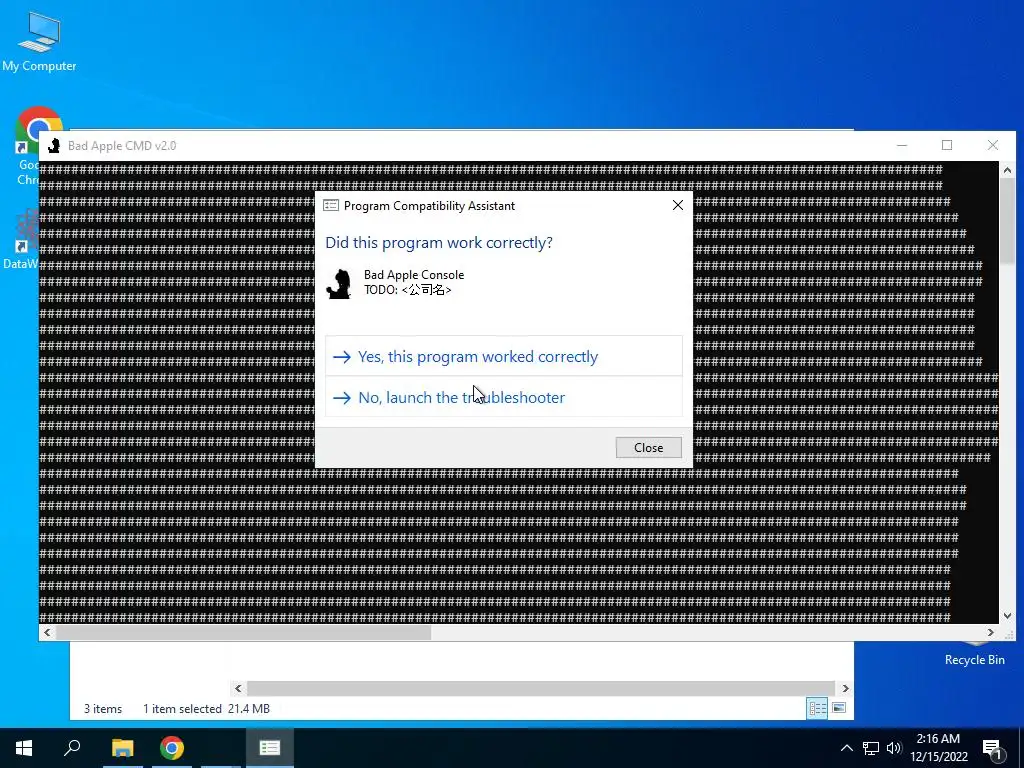Maximize the Bad Apple CMD window
Screen dimensions: 1024x768
(947, 145)
